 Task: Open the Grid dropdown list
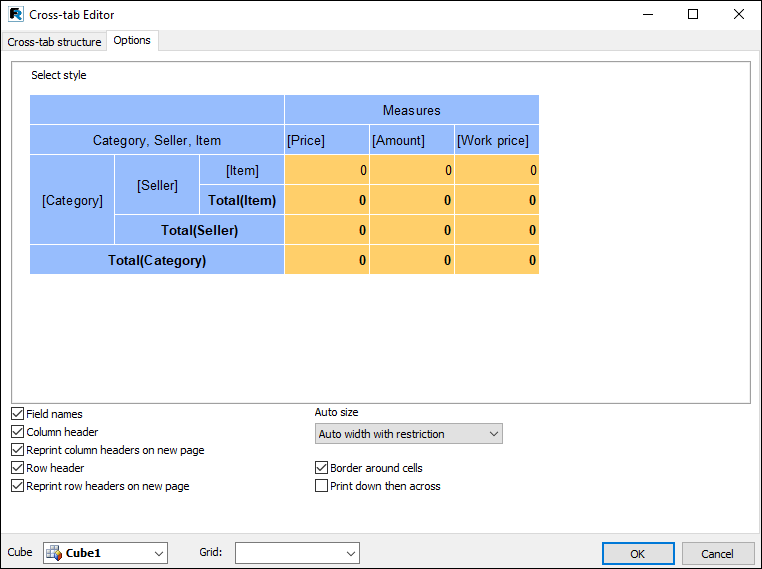(297, 553)
